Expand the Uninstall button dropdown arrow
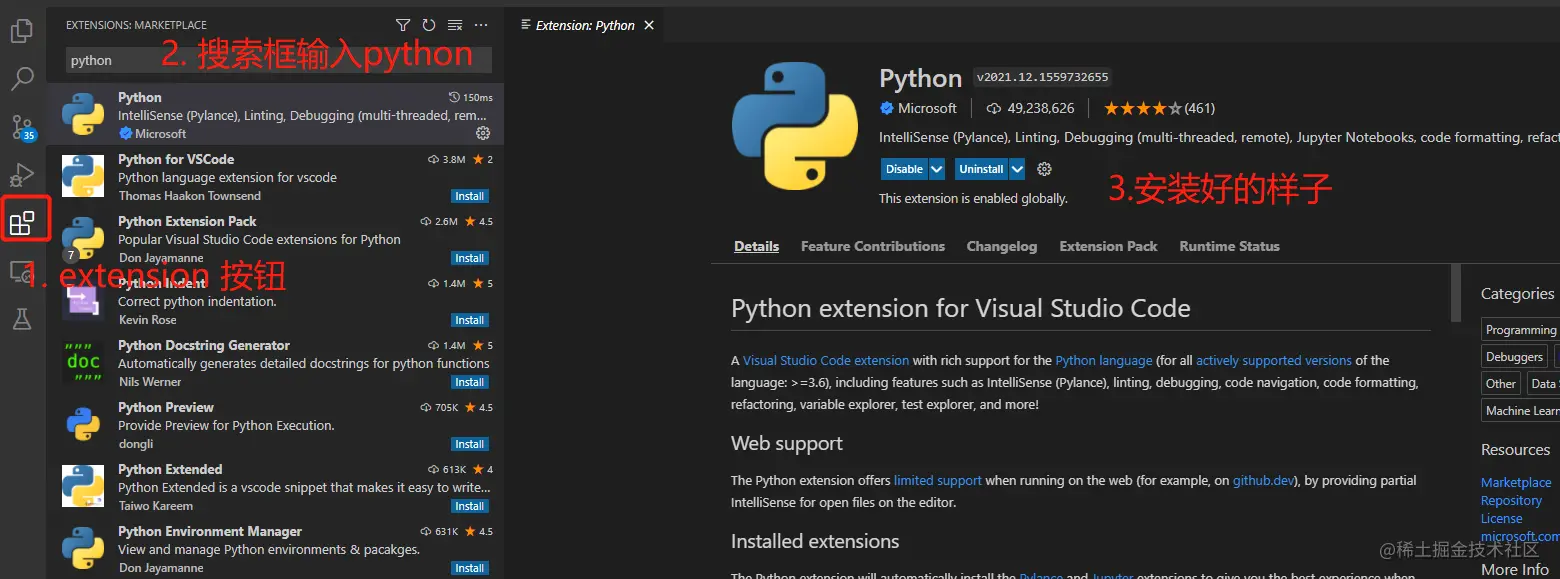 tap(1017, 169)
